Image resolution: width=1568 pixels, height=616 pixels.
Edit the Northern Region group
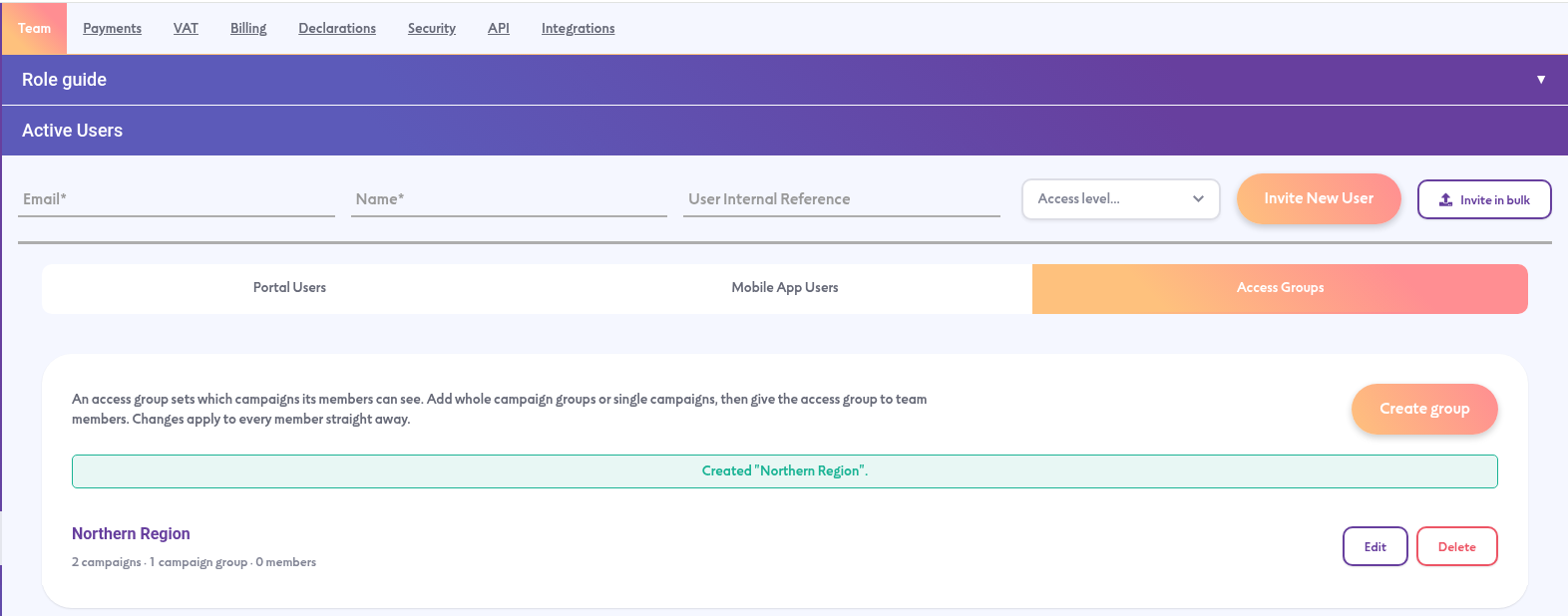1375,546
